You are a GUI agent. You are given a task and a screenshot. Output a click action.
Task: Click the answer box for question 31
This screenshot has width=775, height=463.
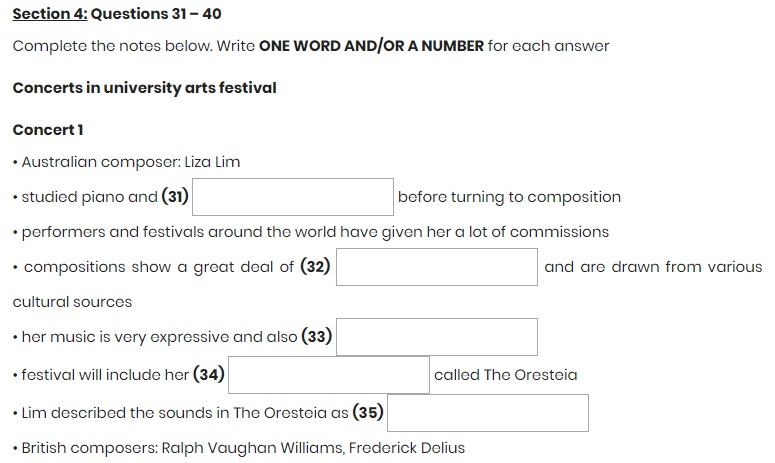[293, 197]
